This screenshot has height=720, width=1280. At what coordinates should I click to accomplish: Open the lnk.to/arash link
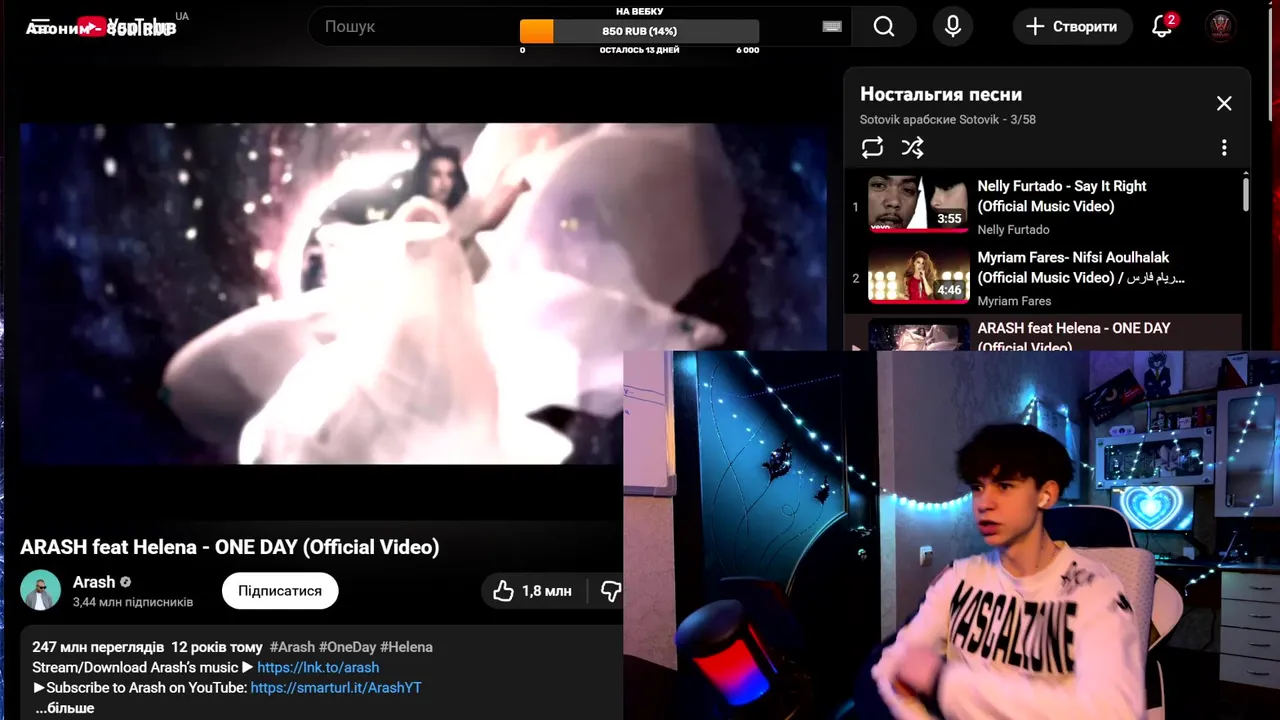[318, 667]
